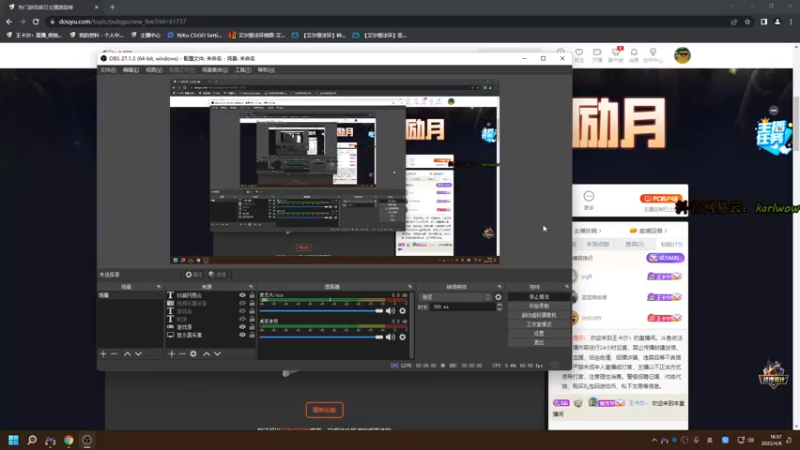Open transition properties gear icon
Viewport: 800px width, 450px height.
(498, 297)
